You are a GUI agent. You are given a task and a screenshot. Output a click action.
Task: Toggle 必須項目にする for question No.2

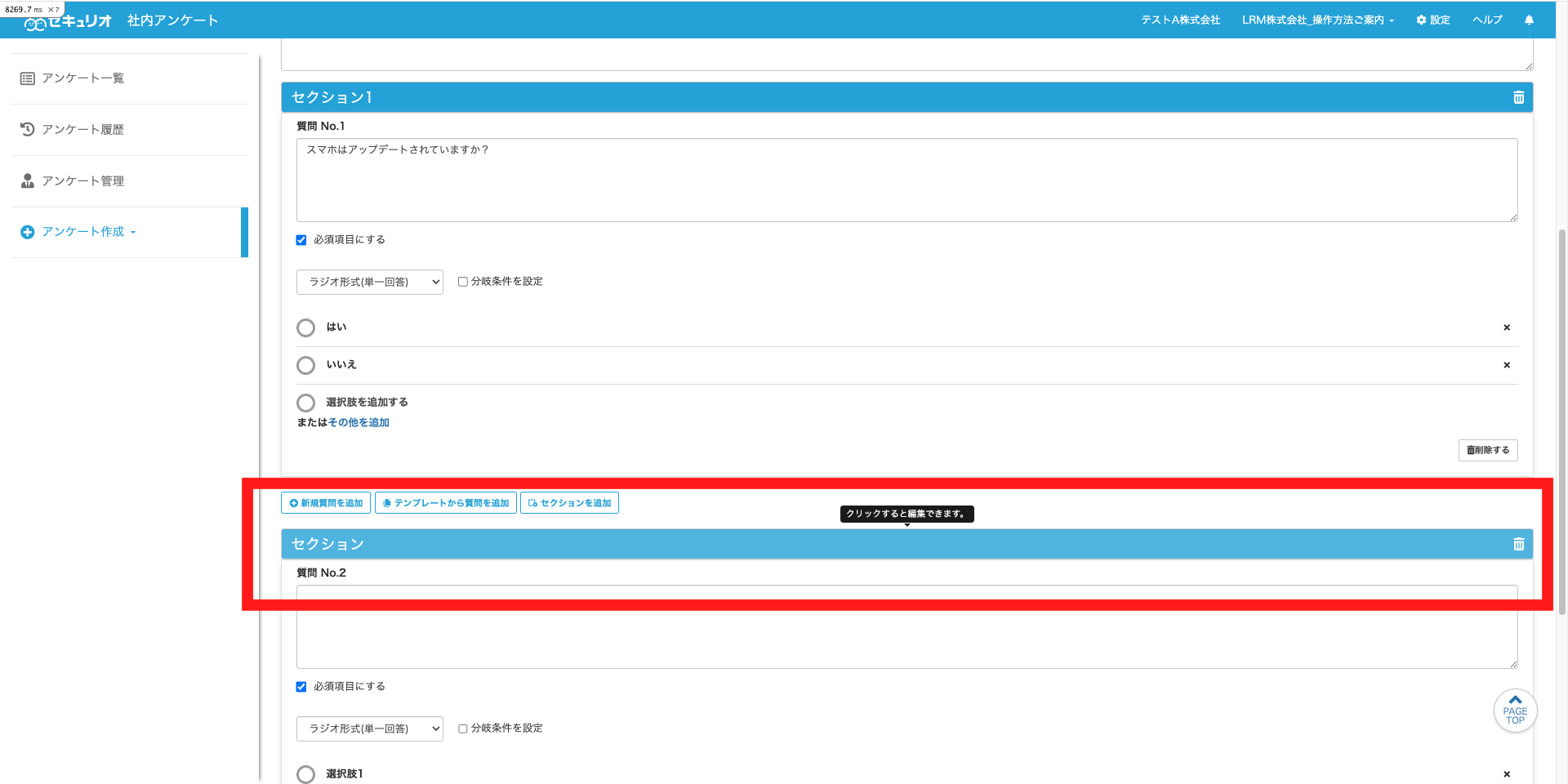pos(301,687)
